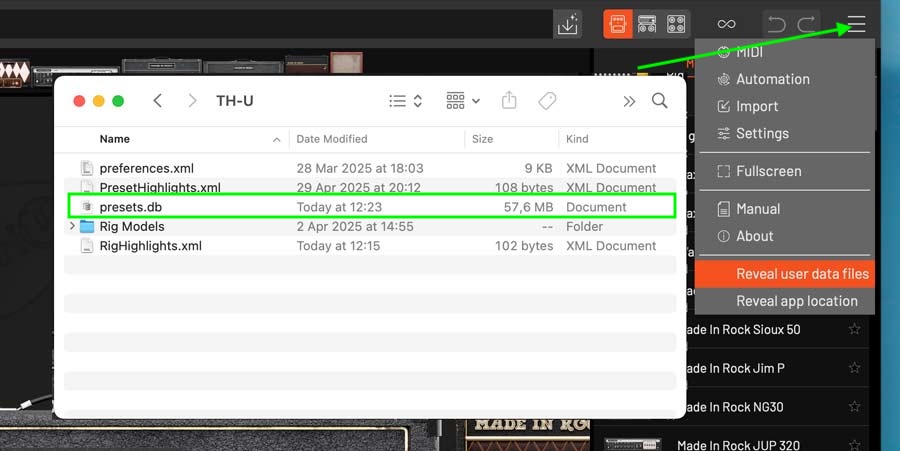Go back in Finder window
The width and height of the screenshot is (900, 451).
(x=158, y=101)
